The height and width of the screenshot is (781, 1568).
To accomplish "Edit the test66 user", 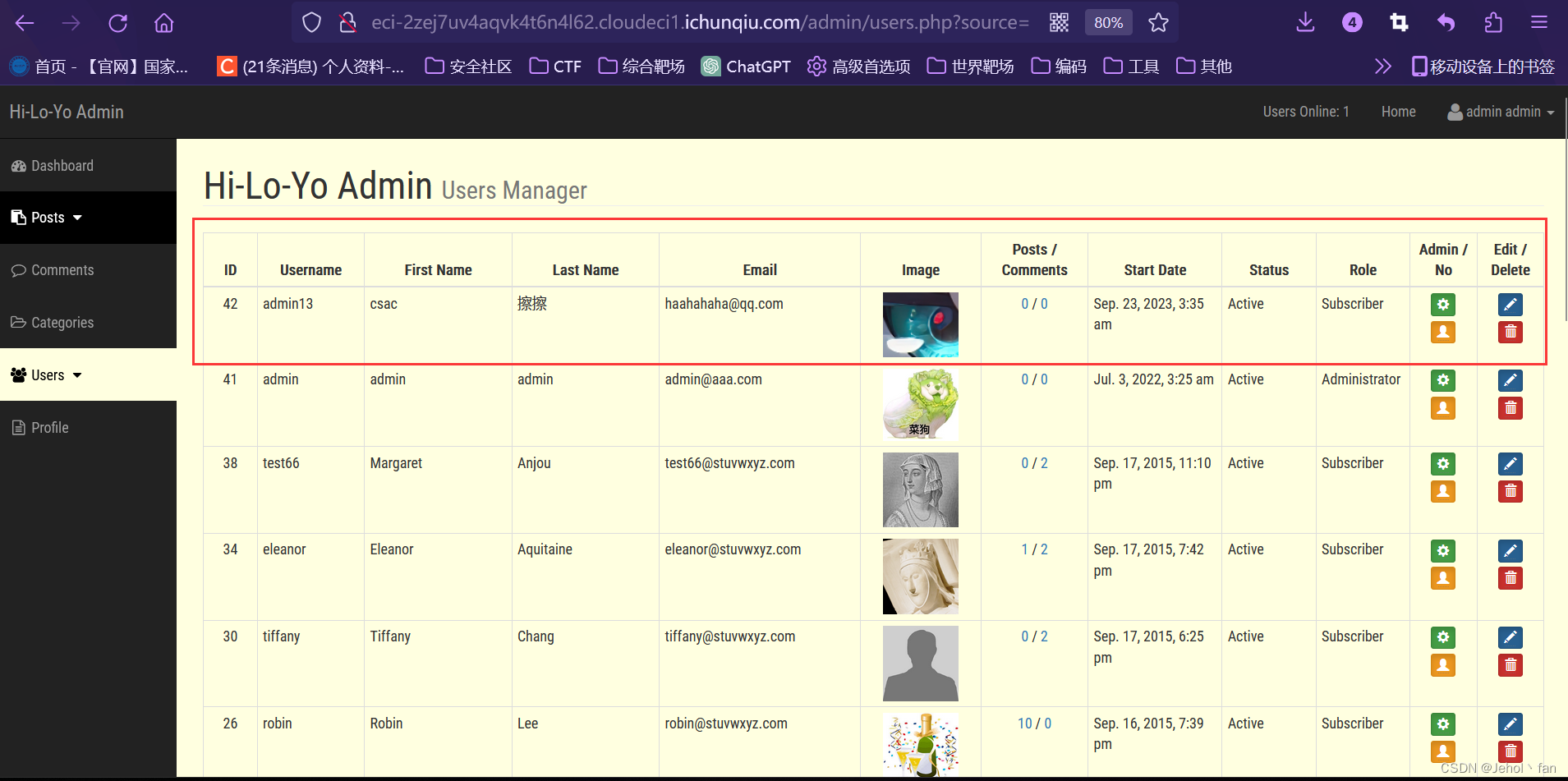I will [1511, 464].
